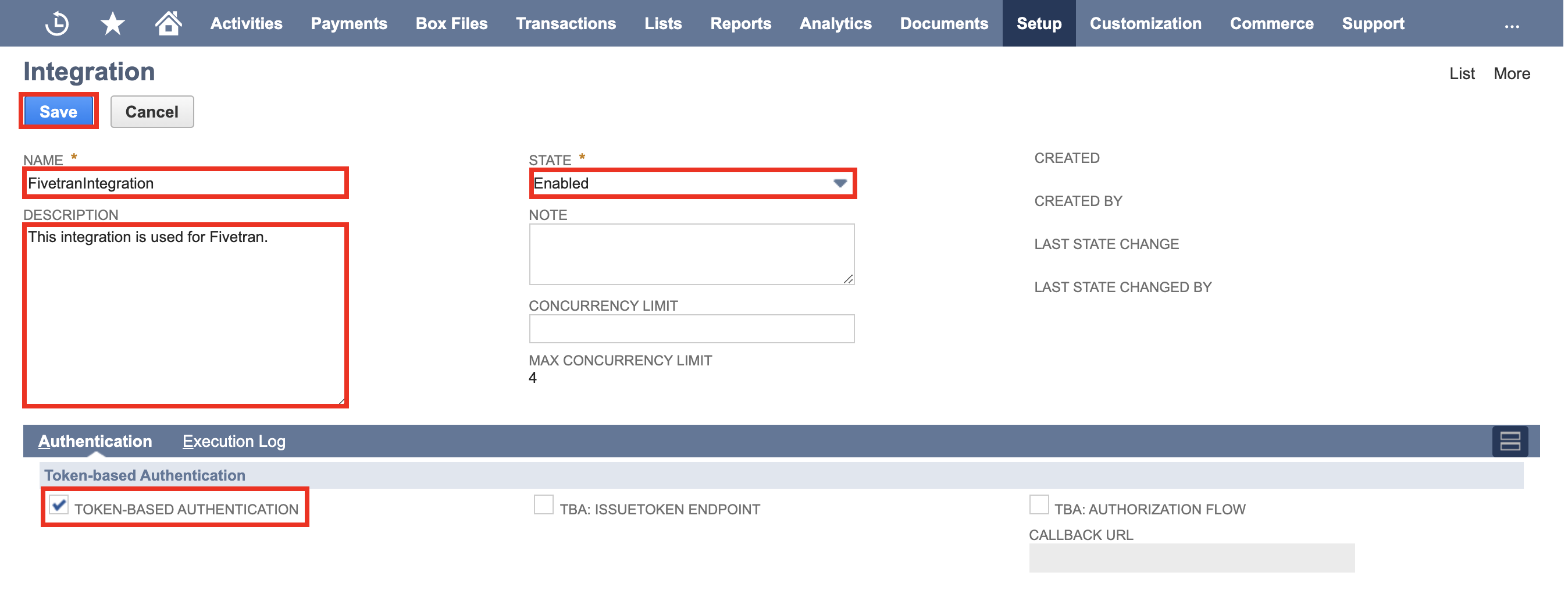1568x590 pixels.
Task: Open the Customization menu
Action: point(1145,23)
